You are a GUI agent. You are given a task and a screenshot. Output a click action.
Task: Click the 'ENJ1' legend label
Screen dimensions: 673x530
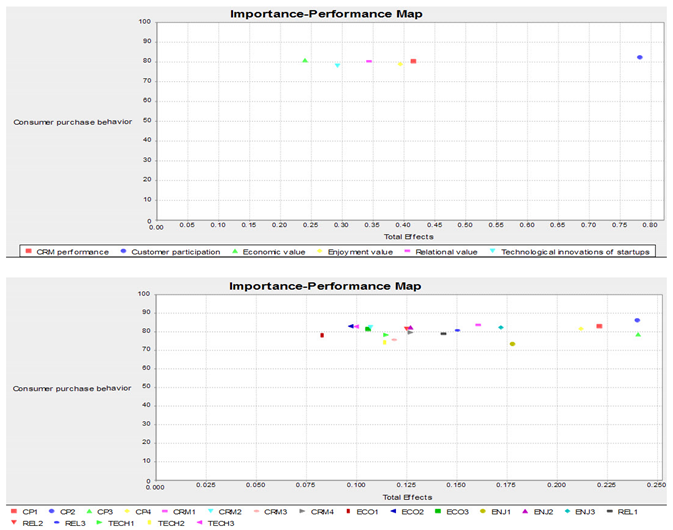pyautogui.click(x=501, y=512)
